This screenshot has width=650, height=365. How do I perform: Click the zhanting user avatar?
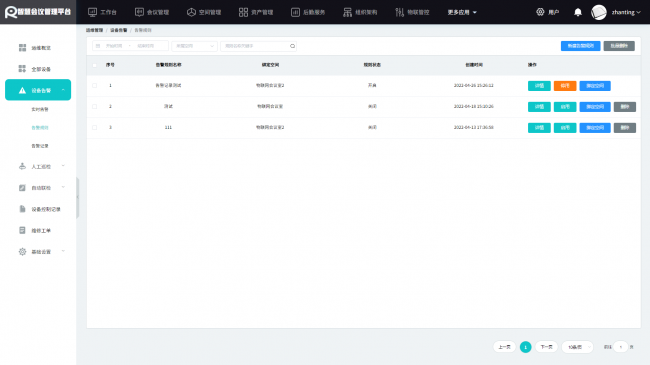599,12
